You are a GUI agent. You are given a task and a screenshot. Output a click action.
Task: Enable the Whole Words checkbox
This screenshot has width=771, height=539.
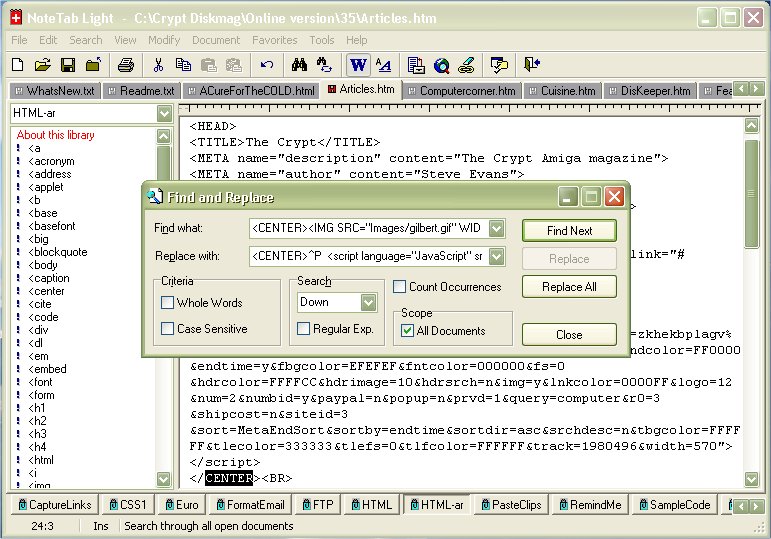click(x=167, y=302)
